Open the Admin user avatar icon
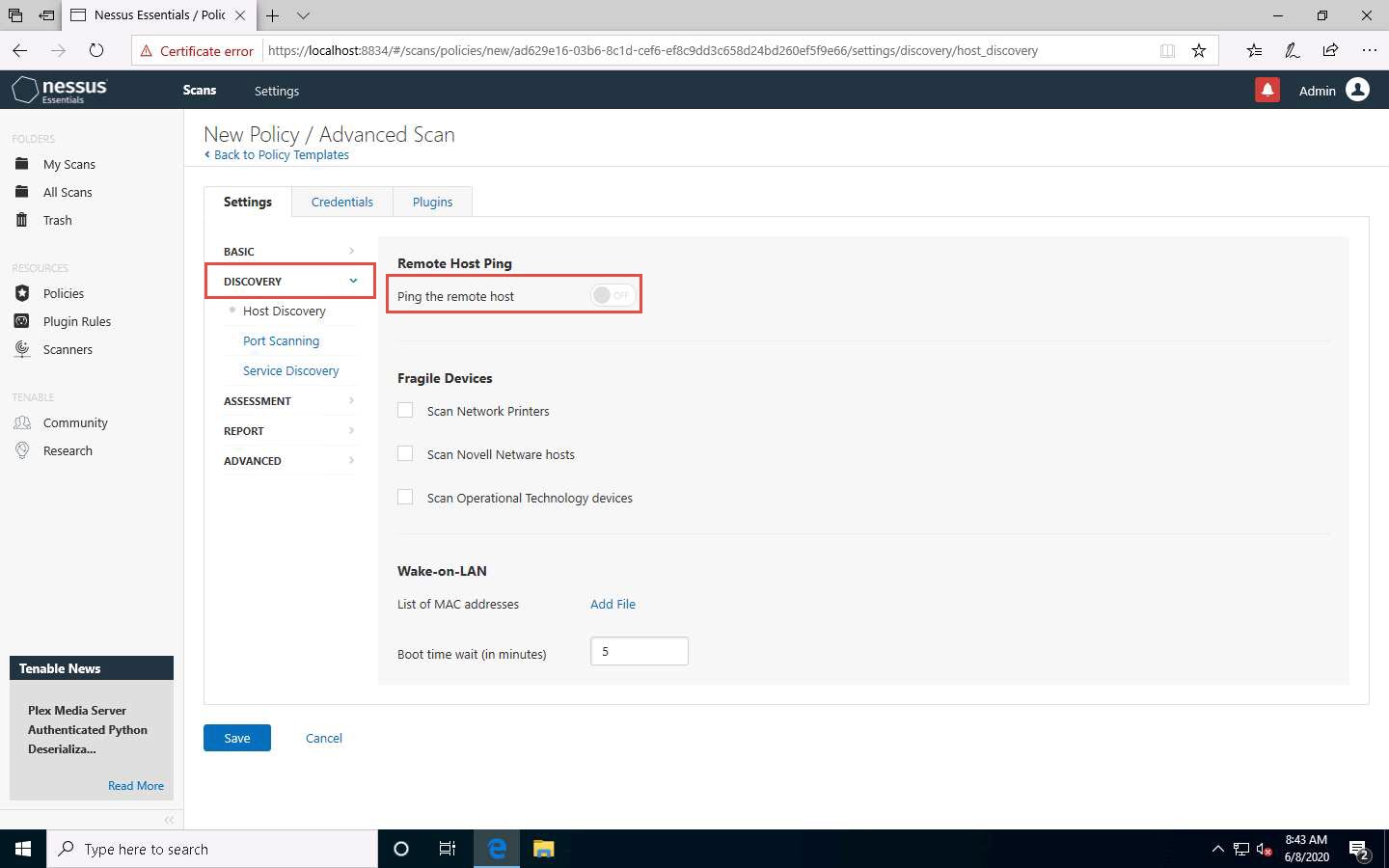This screenshot has height=868, width=1389. click(1357, 90)
